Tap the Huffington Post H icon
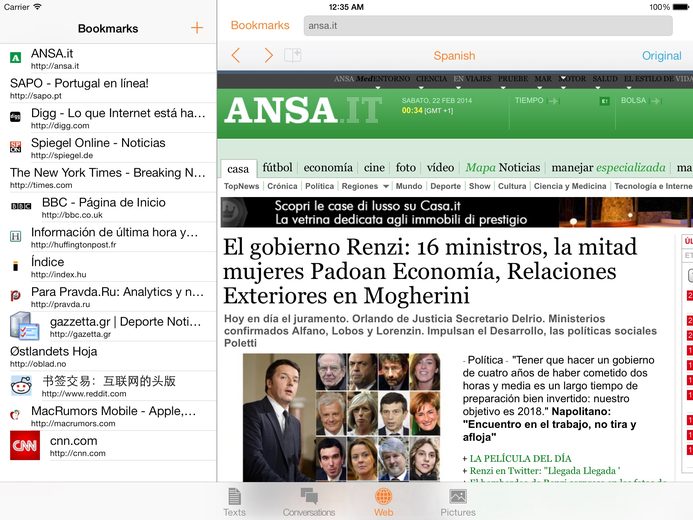 (15, 236)
